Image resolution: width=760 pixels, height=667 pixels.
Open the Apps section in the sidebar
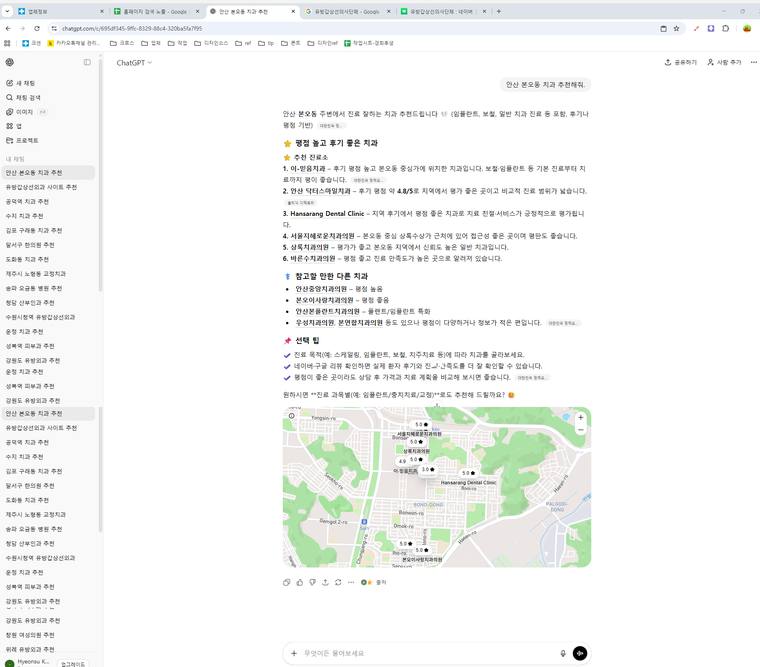click(14, 126)
